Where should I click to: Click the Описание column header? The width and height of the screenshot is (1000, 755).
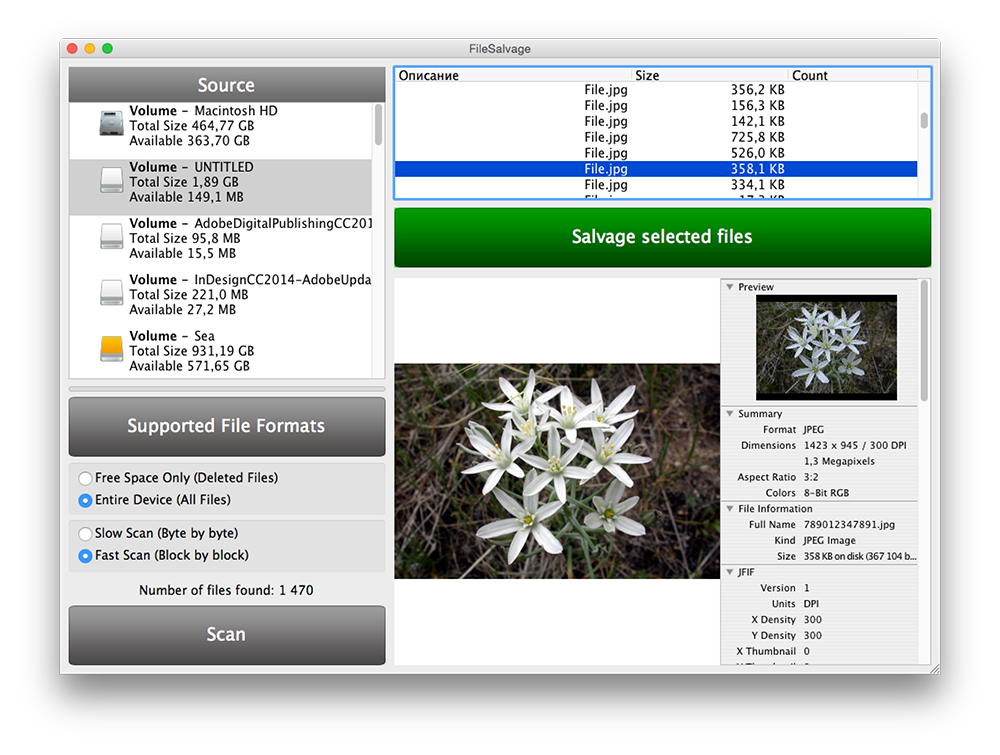click(x=514, y=75)
